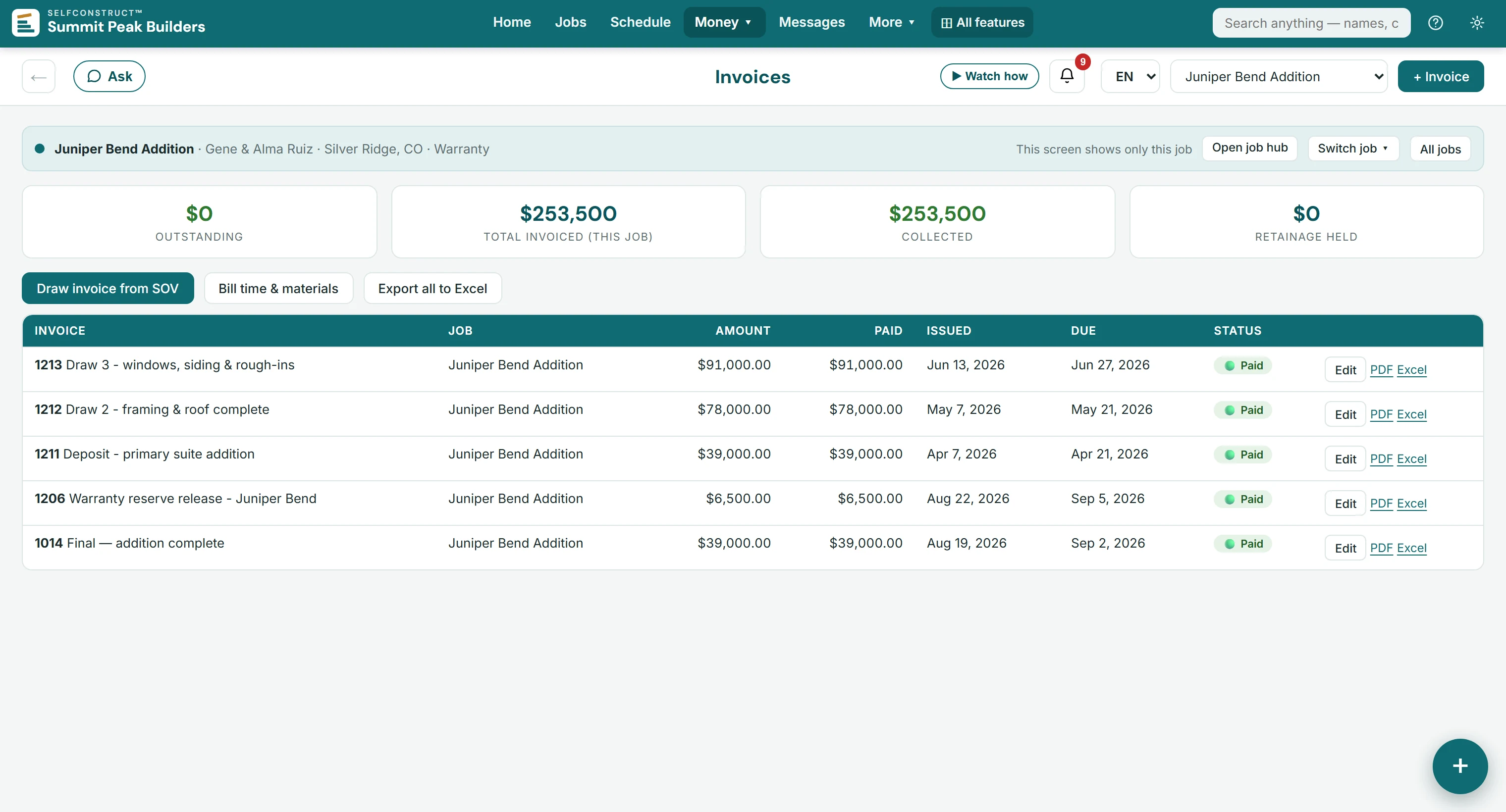The image size is (1506, 812).
Task: Click the Paid status of invoice 1206
Action: click(x=1243, y=500)
